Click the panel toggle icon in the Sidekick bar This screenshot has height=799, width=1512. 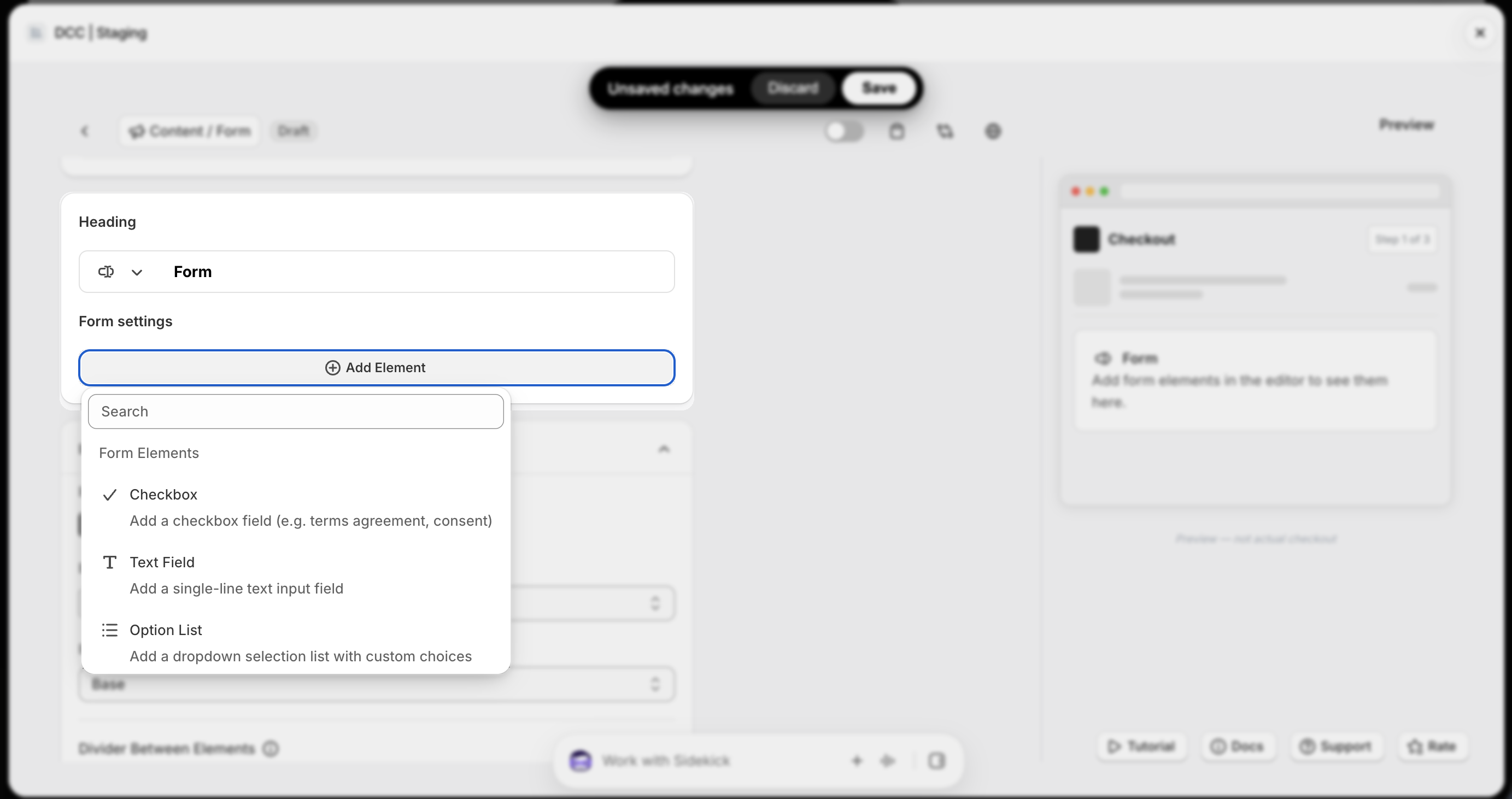[936, 761]
